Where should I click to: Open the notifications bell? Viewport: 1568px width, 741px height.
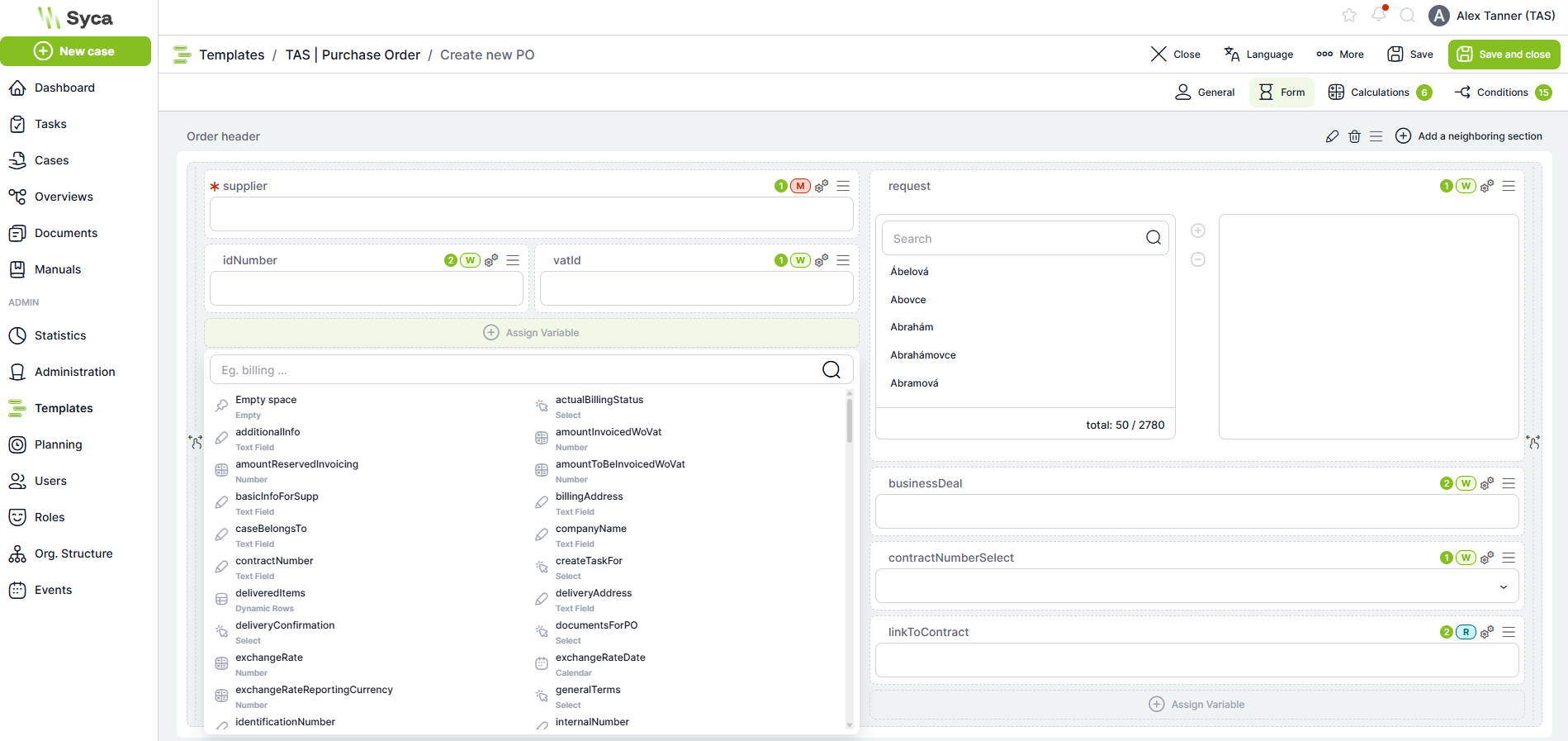1378,15
